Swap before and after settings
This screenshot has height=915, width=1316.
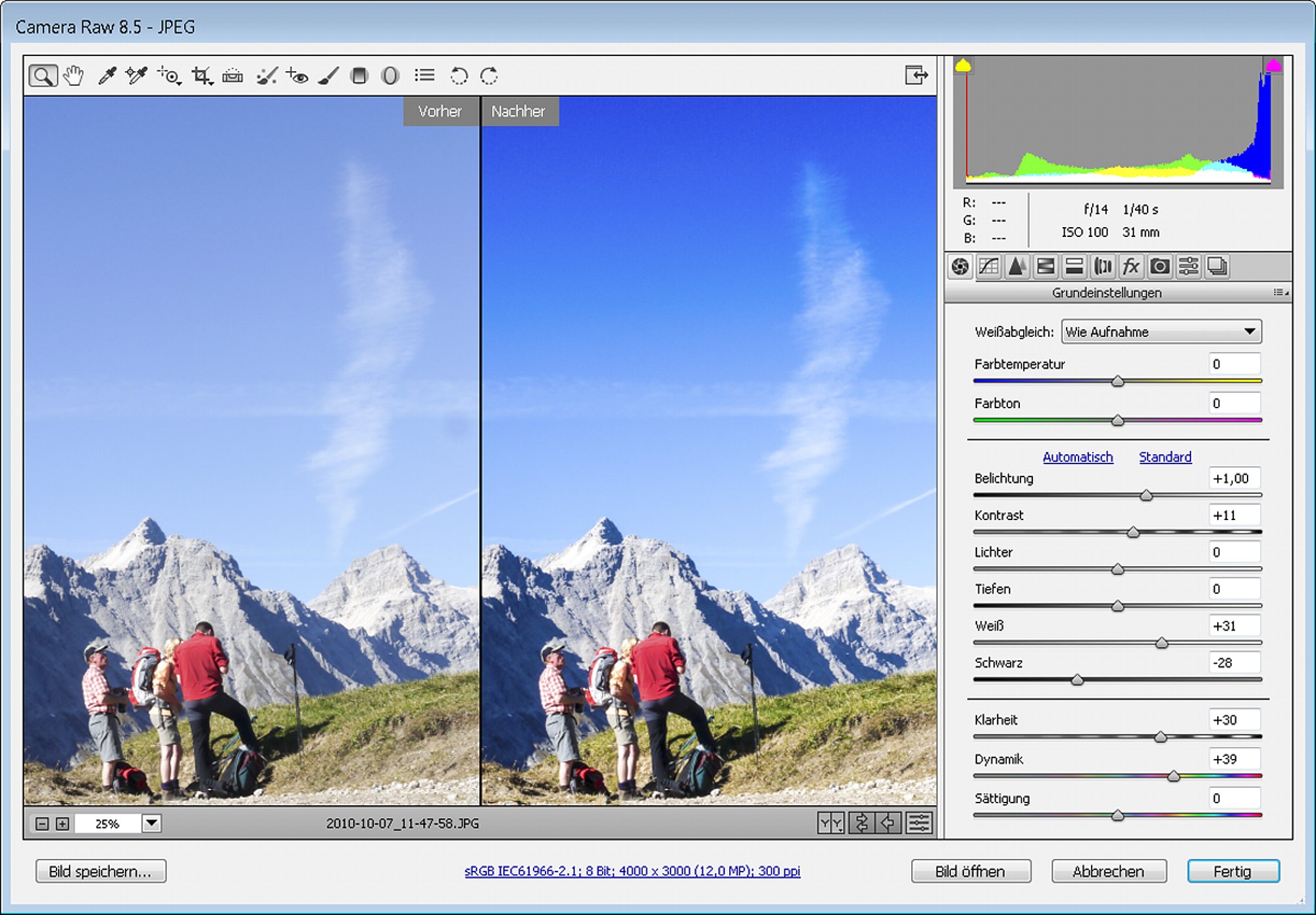click(x=861, y=823)
